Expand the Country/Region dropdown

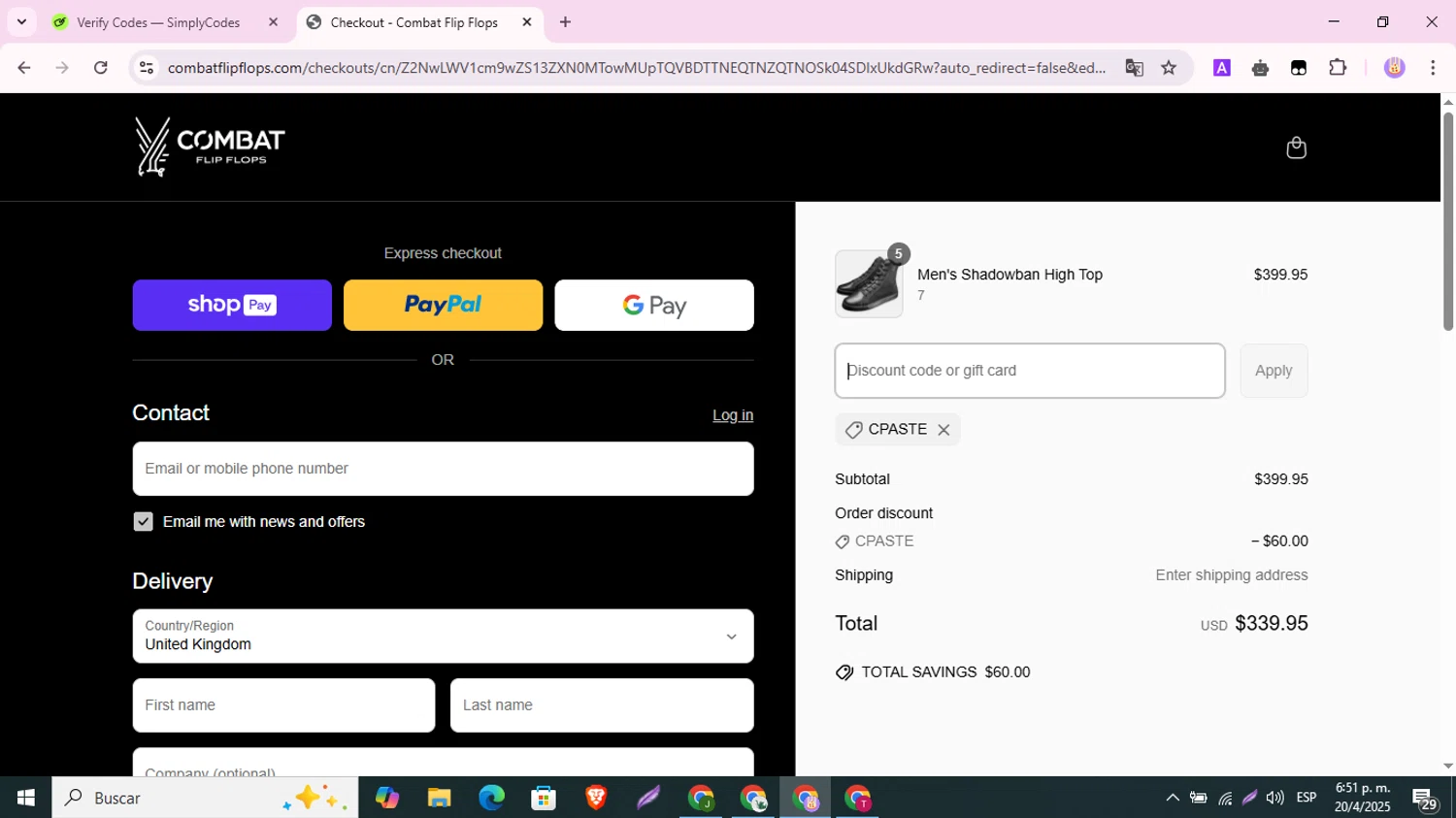click(443, 637)
